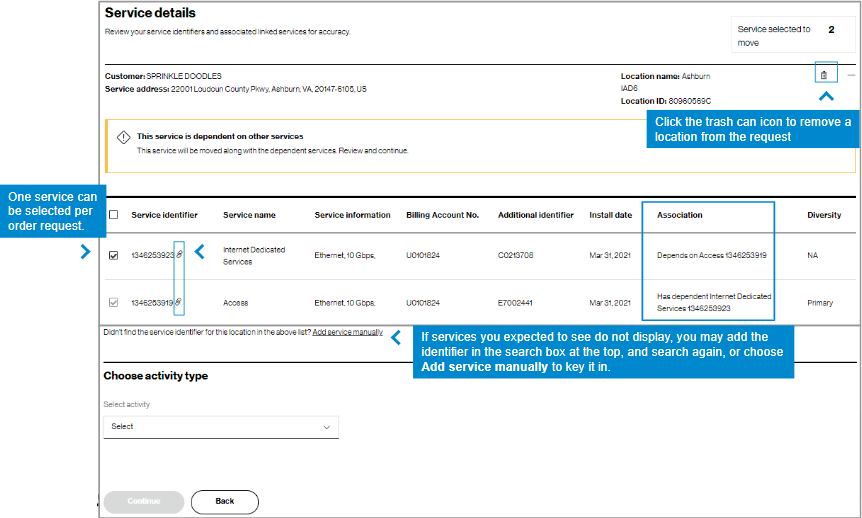Click the blue up chevron under the trash icon
The image size is (862, 518).
point(826,96)
